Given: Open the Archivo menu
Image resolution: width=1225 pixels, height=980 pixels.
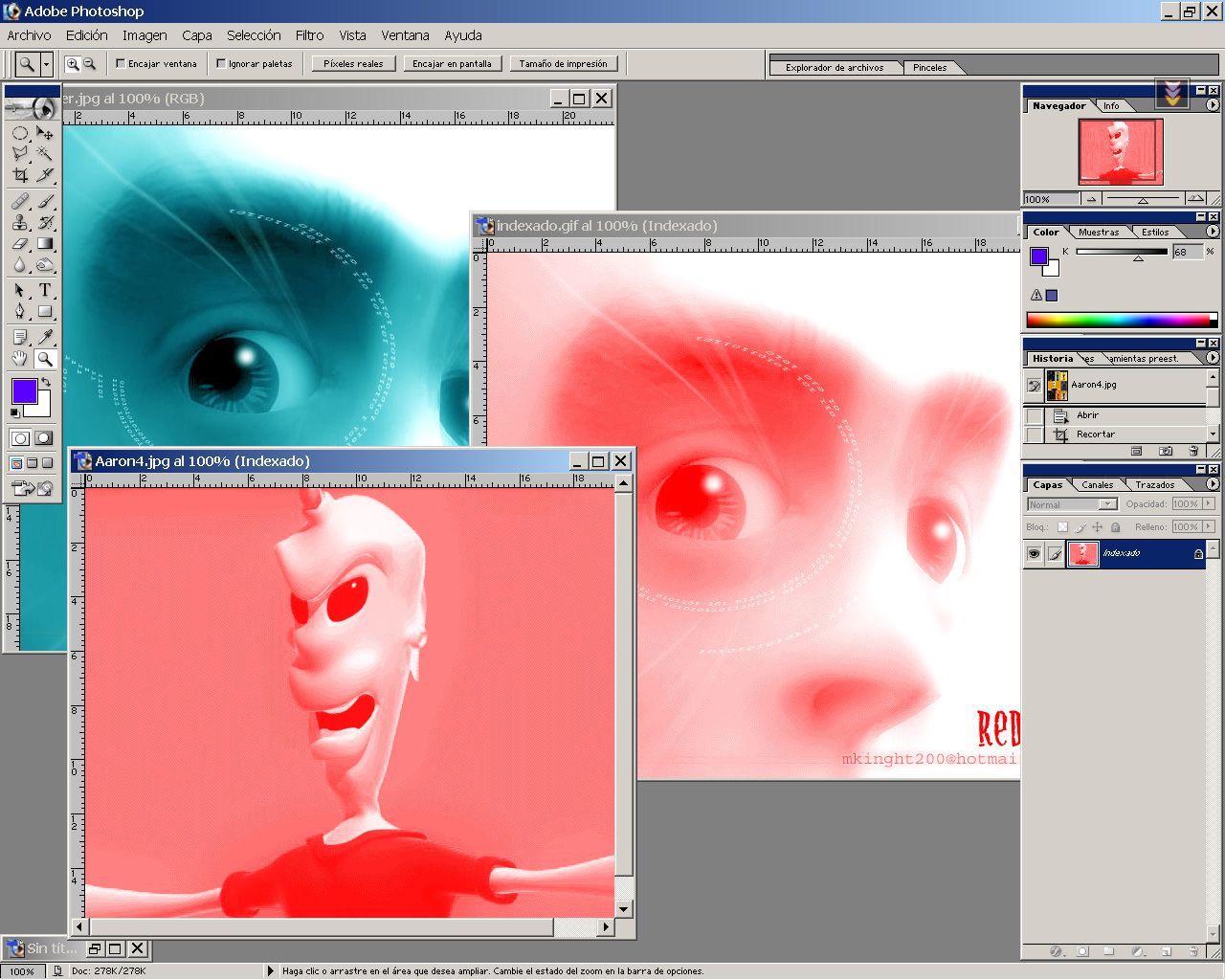Looking at the screenshot, I should [x=30, y=35].
